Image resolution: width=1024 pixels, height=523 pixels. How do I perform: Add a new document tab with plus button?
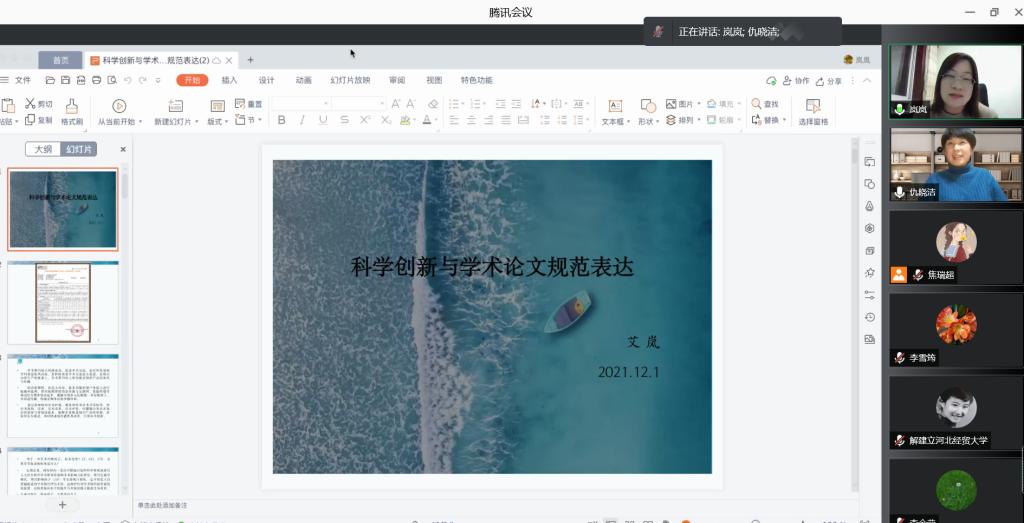pos(250,60)
